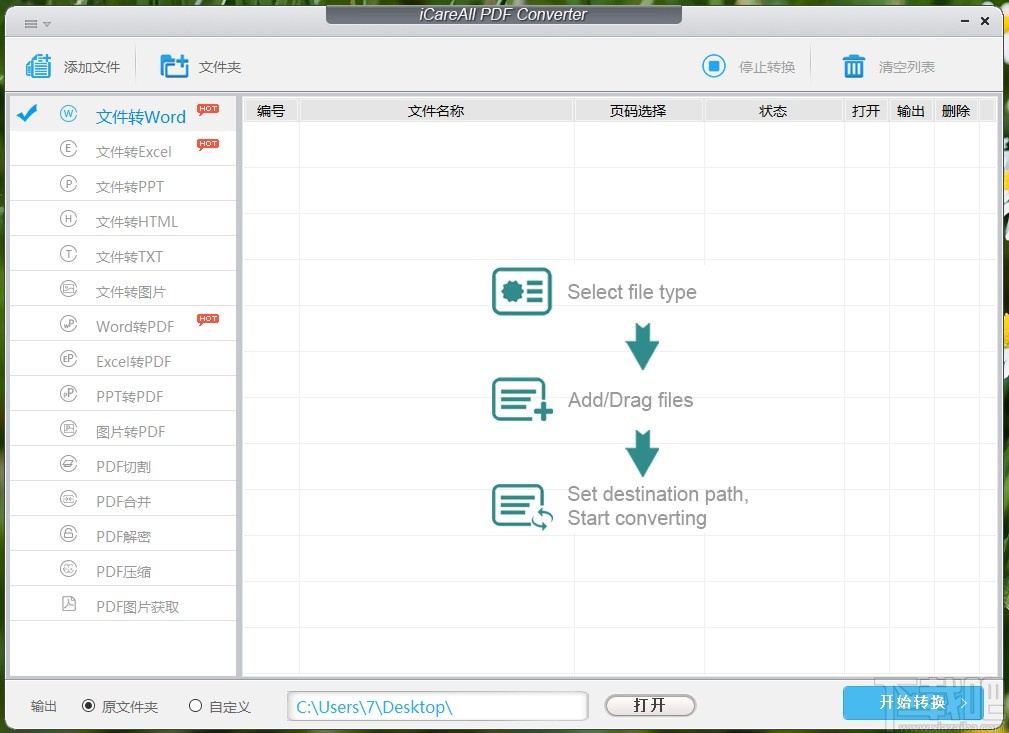Open the PDF压缩 function

(123, 568)
